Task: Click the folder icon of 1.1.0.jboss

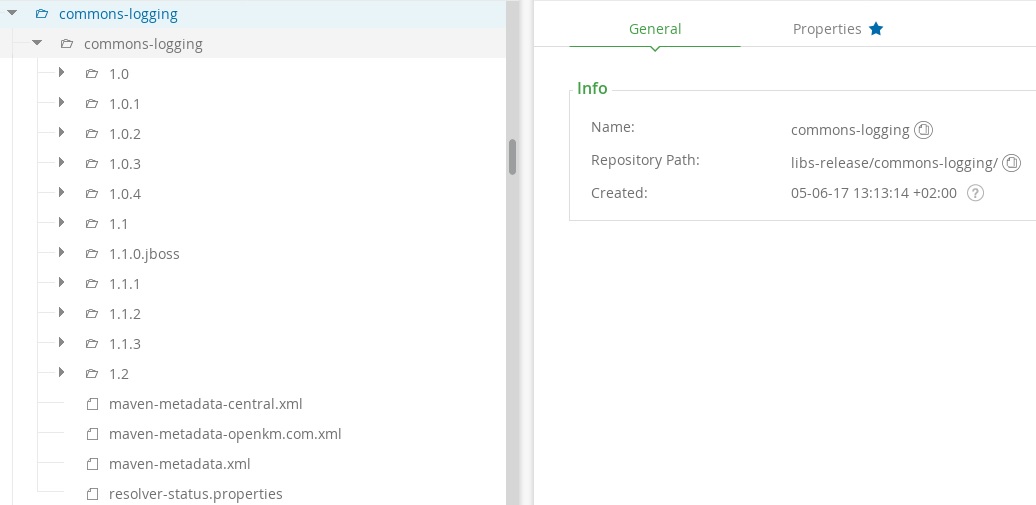Action: pyautogui.click(x=92, y=254)
